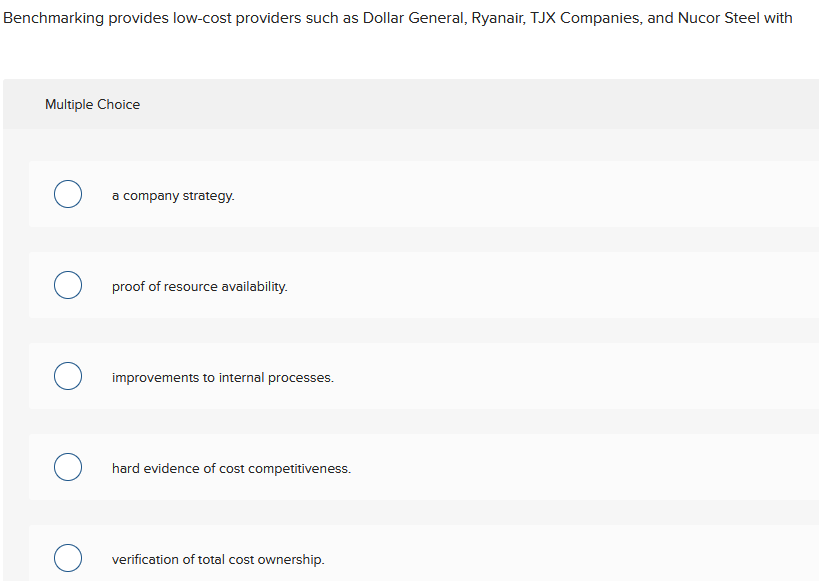Click the fourth answer option row
819x581 pixels.
(x=400, y=468)
